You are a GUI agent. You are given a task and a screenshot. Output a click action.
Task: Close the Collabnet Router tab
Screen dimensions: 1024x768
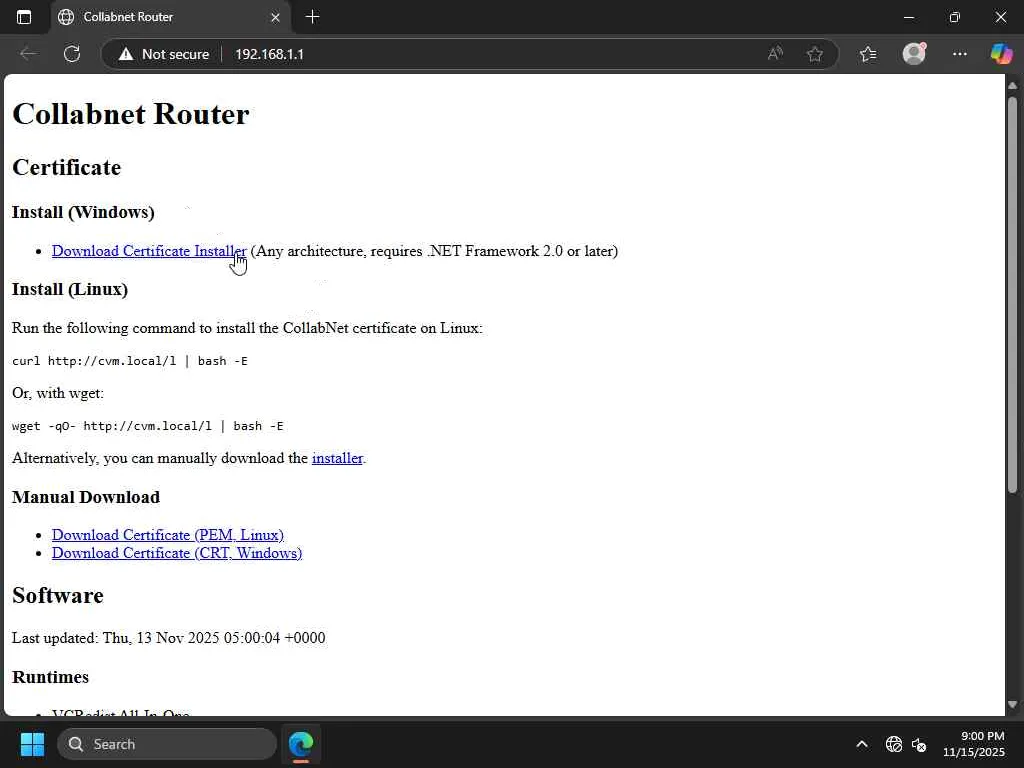pos(276,18)
